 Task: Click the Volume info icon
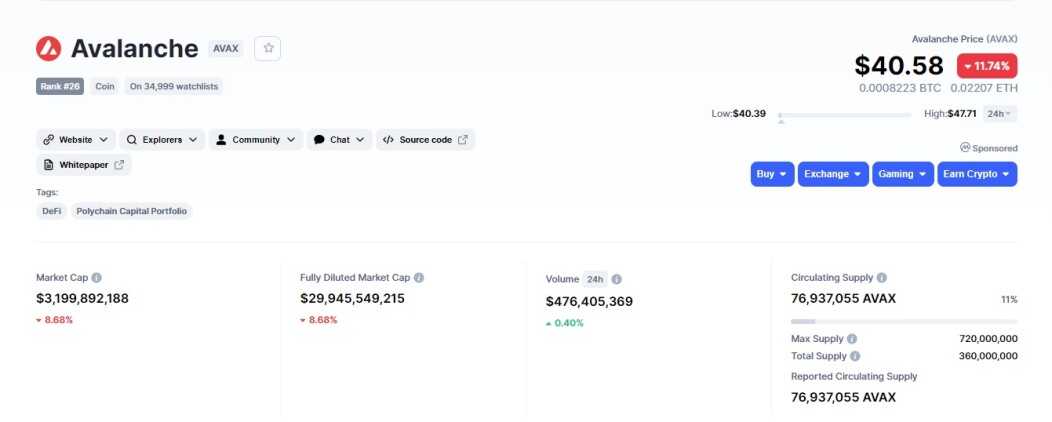(x=616, y=279)
